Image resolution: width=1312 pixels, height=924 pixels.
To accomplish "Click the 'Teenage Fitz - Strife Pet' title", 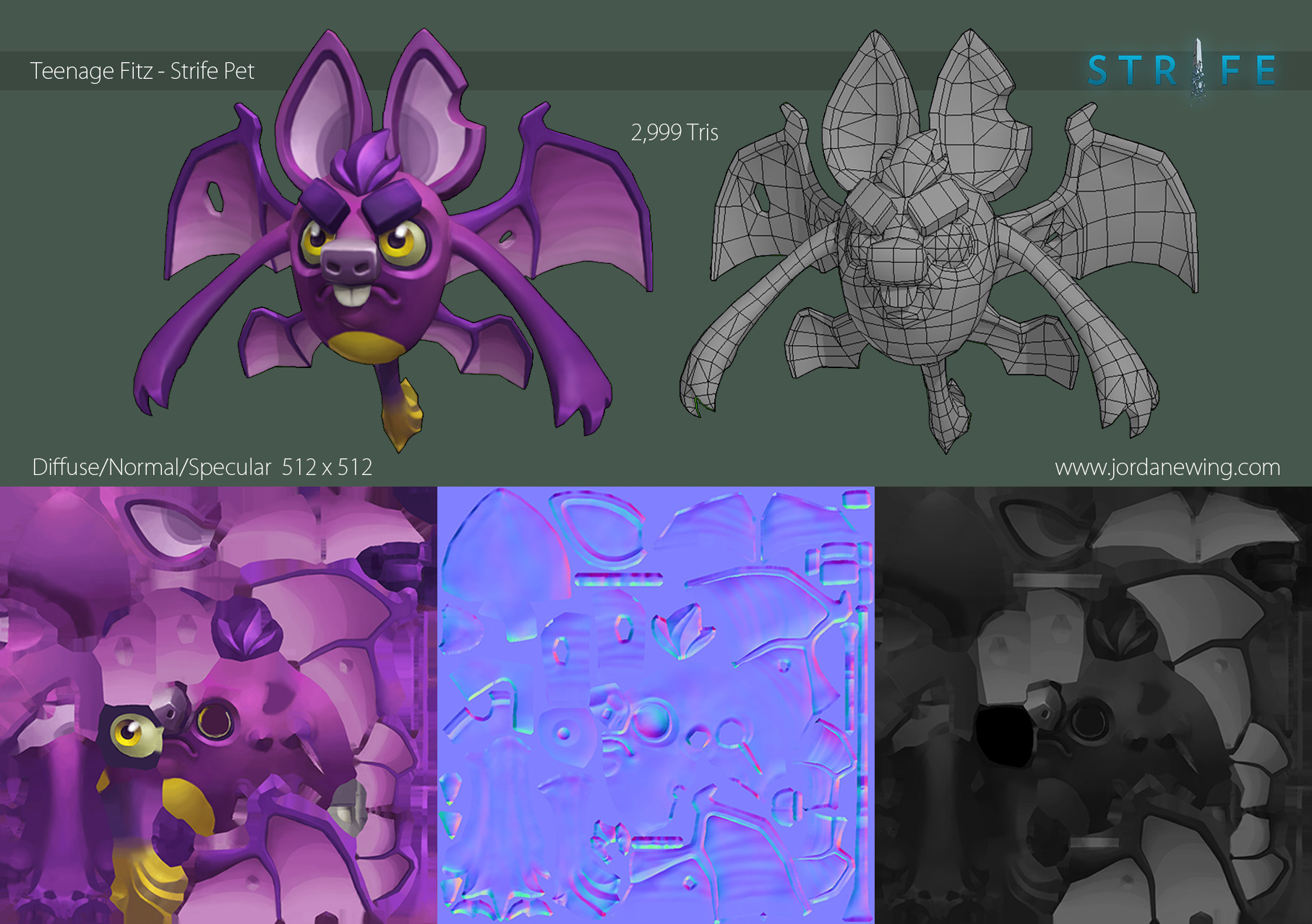I will (x=142, y=71).
